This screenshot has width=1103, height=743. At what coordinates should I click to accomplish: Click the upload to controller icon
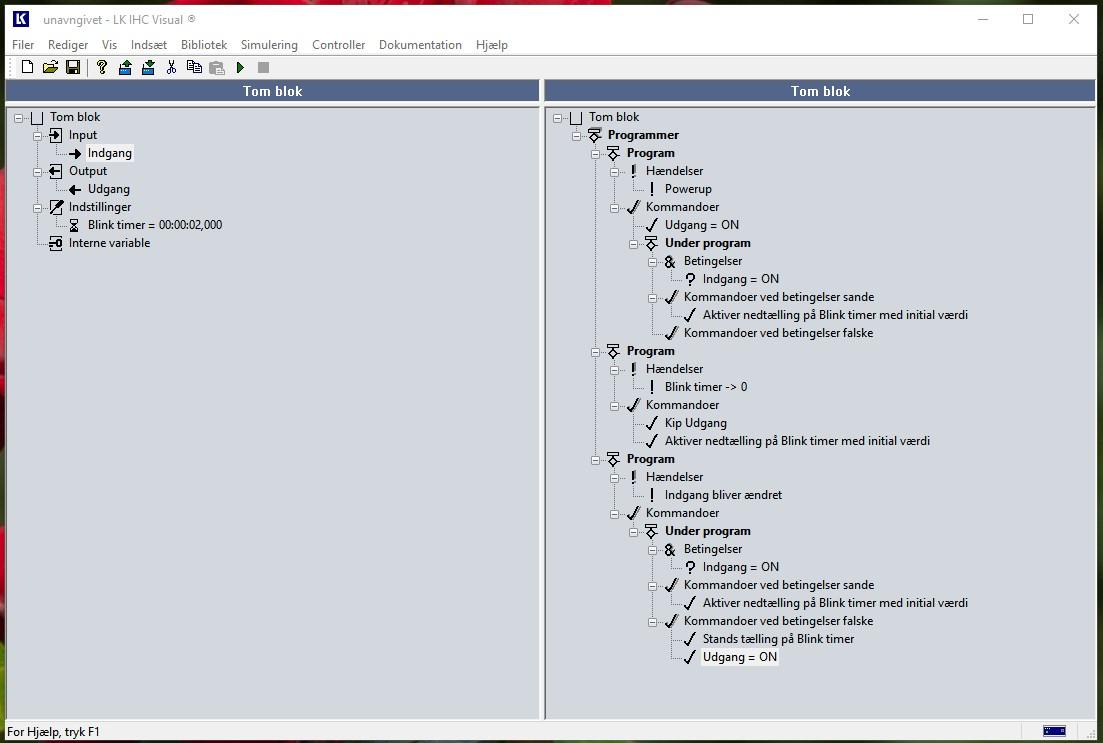click(x=125, y=67)
